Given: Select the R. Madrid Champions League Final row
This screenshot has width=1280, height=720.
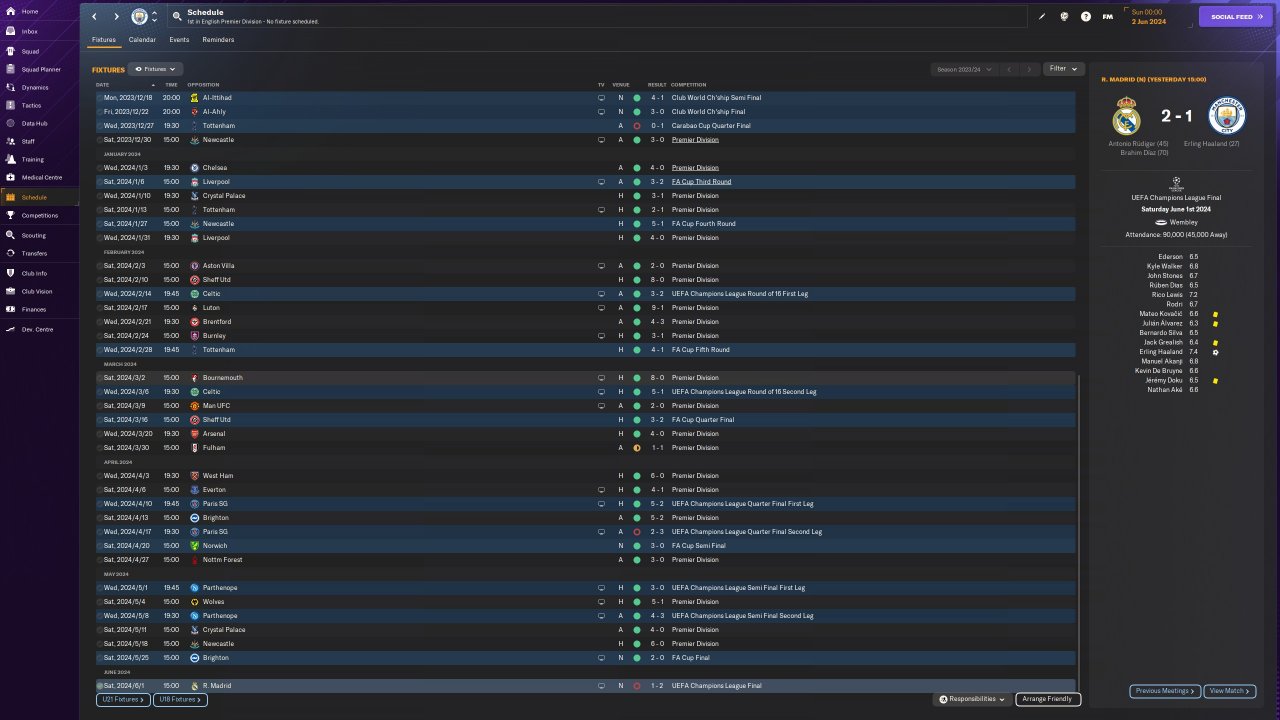Looking at the screenshot, I should (586, 686).
